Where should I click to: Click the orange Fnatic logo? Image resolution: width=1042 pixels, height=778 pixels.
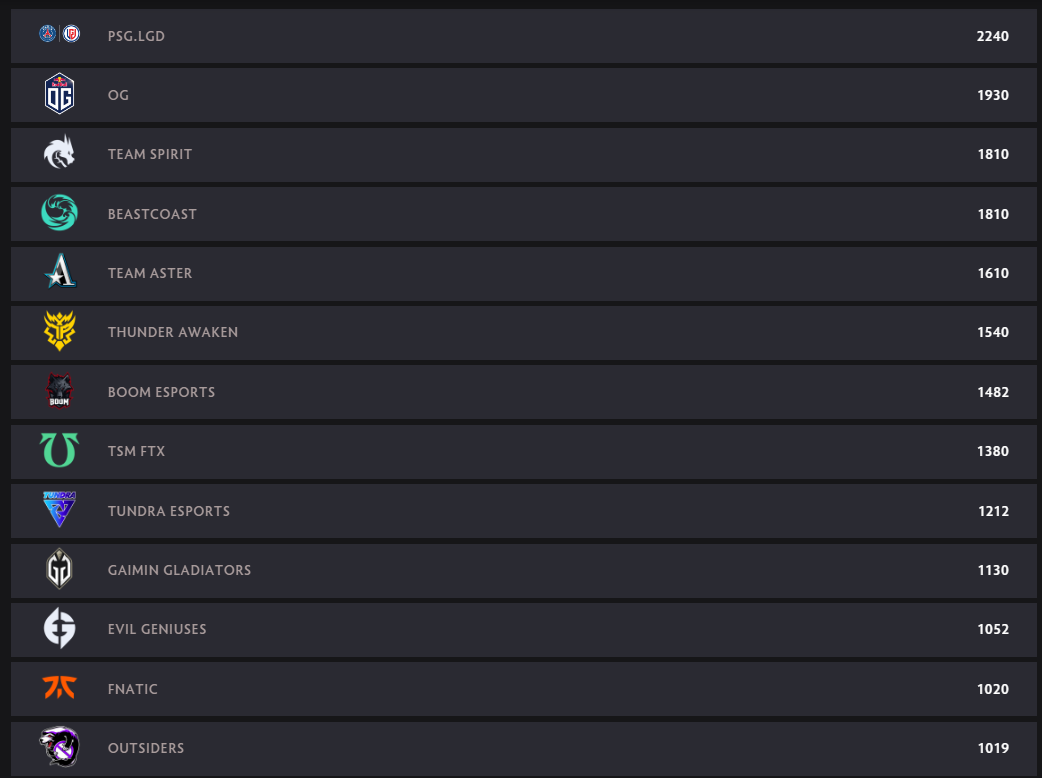59,687
